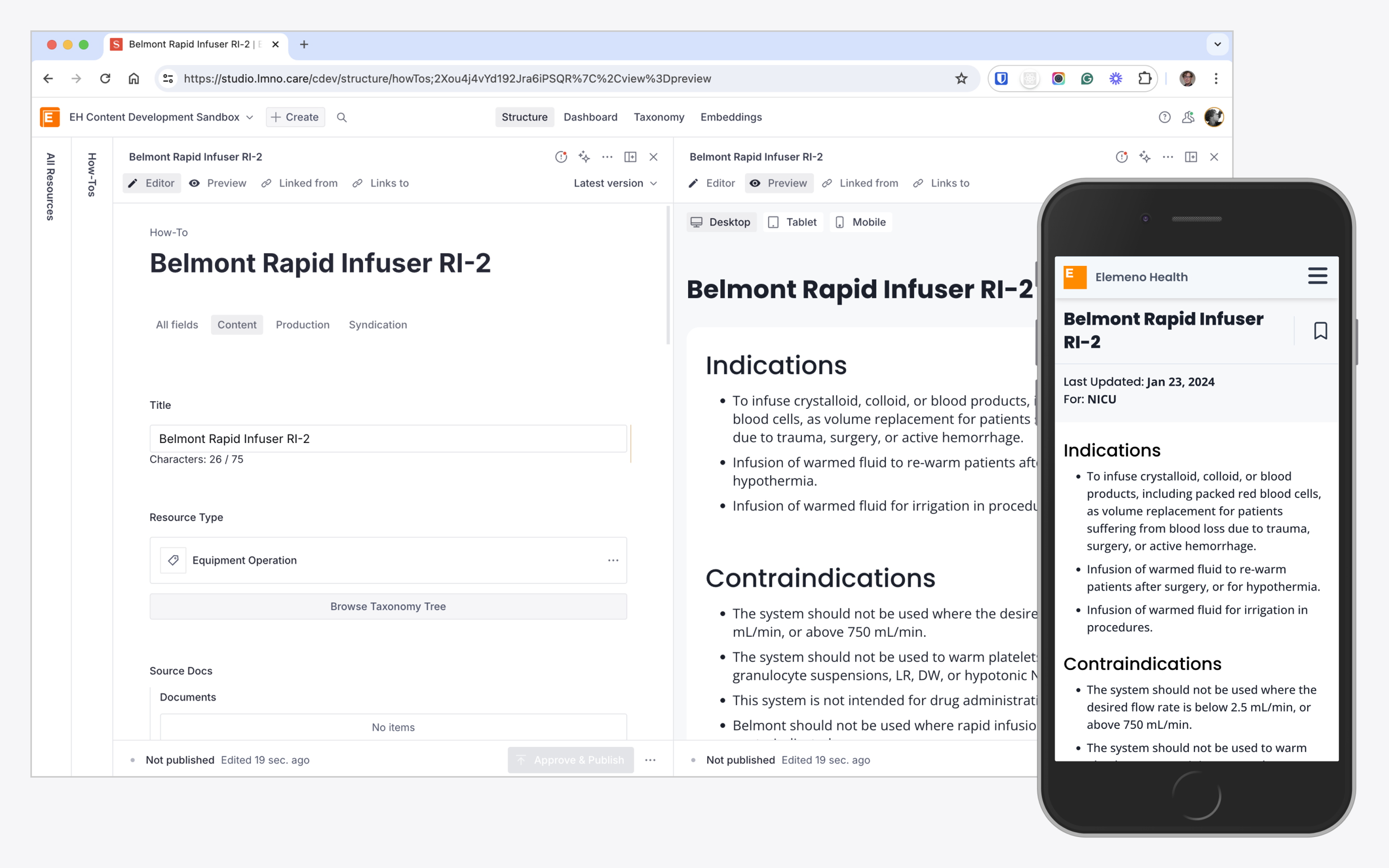The height and width of the screenshot is (868, 1389).
Task: Expand the EH Content Development Sandbox workspace dropdown
Action: coord(161,117)
